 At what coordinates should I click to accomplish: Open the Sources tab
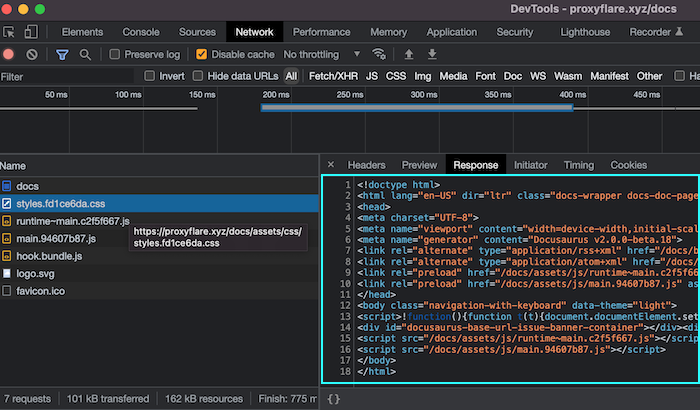197,32
